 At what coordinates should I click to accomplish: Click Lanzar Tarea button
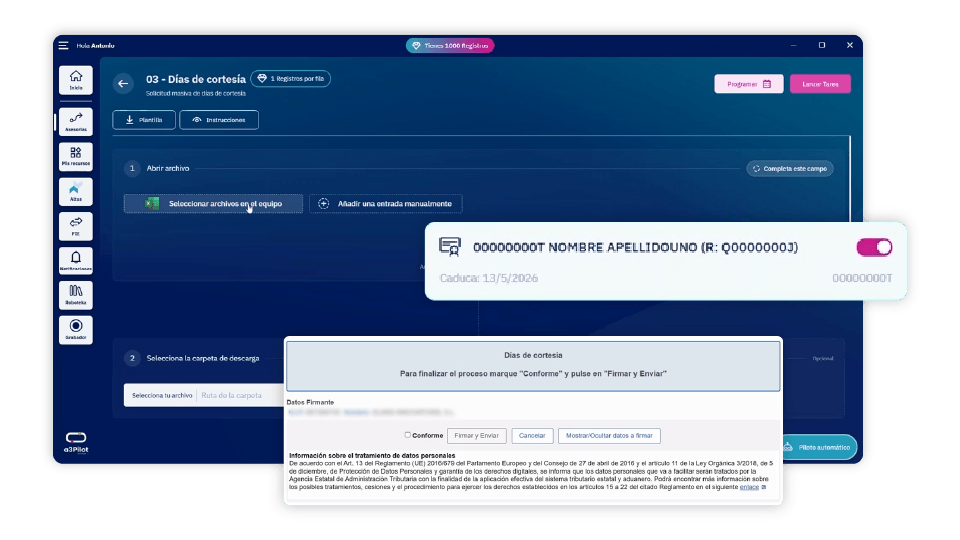pyautogui.click(x=820, y=84)
